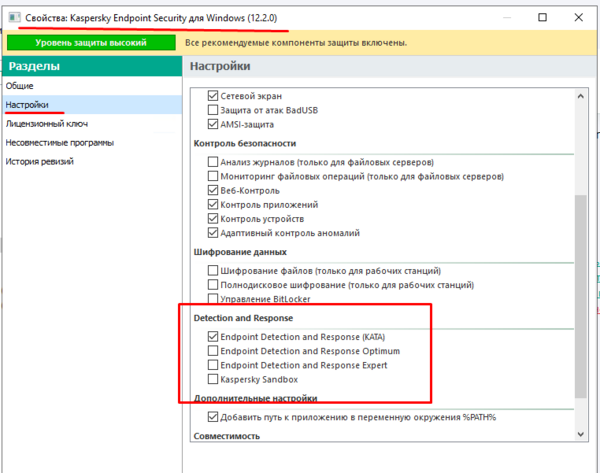Viewport: 600px width, 473px height.
Task: Enable Анализ журналов for file servers
Action: point(213,162)
